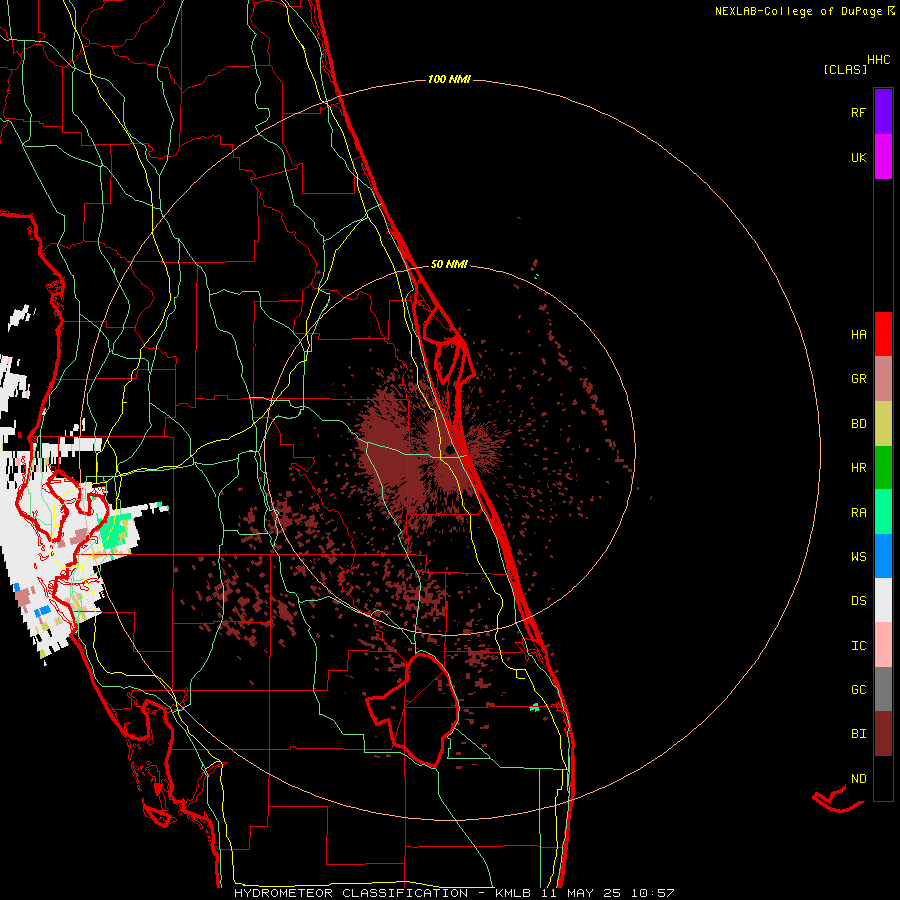Click the 'IC' legend label

click(858, 646)
